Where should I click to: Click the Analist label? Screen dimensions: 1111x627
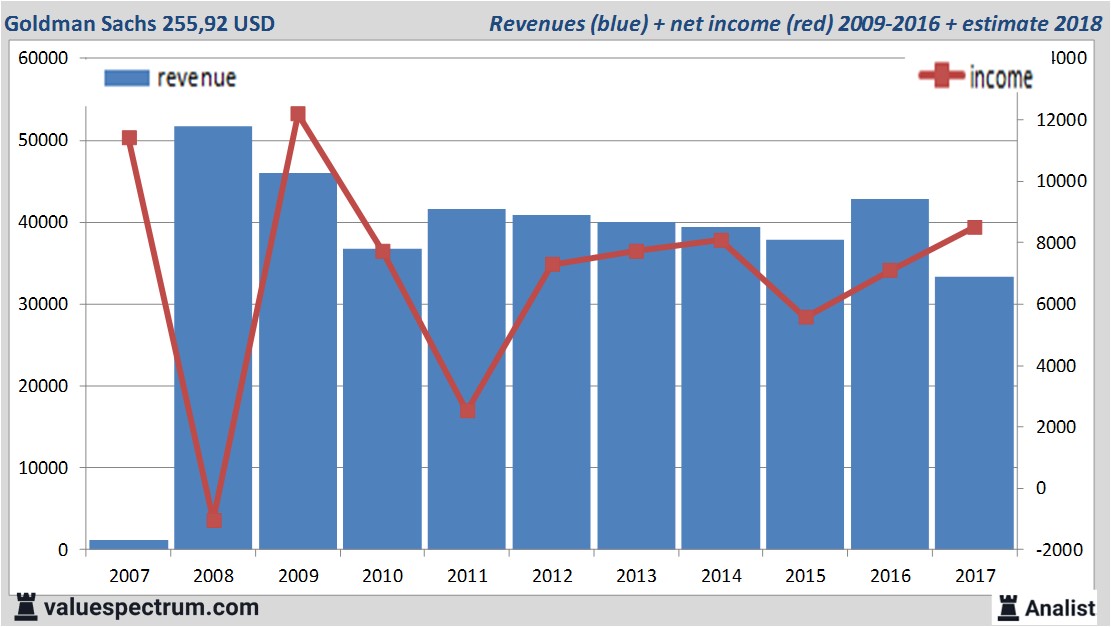[1060, 608]
